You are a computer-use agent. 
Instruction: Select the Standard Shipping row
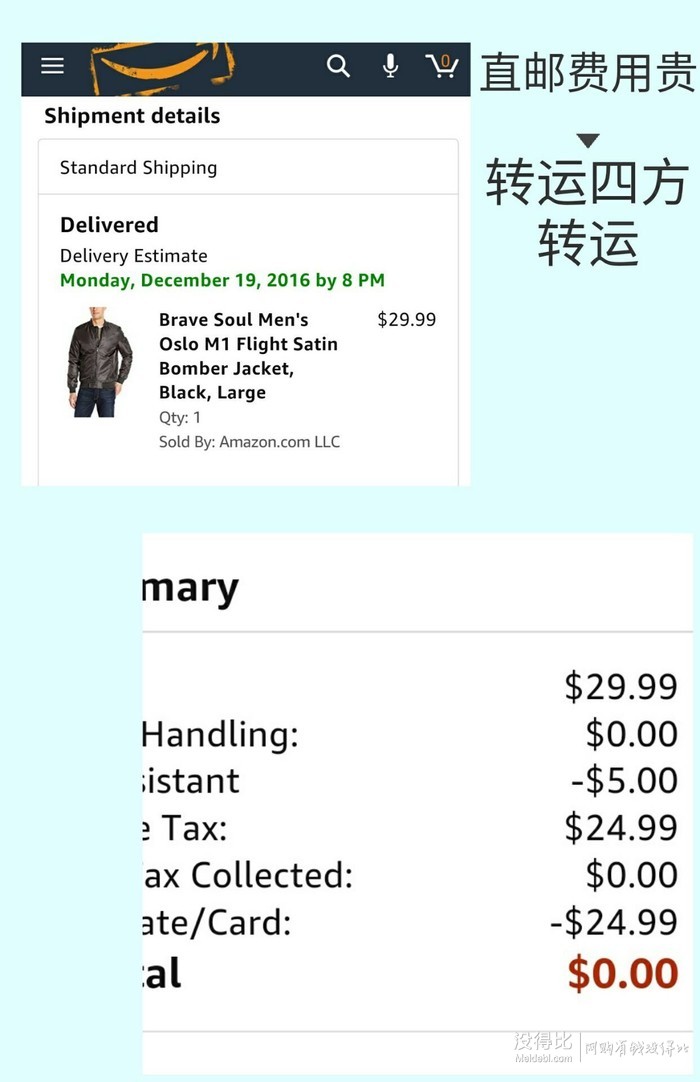[248, 167]
